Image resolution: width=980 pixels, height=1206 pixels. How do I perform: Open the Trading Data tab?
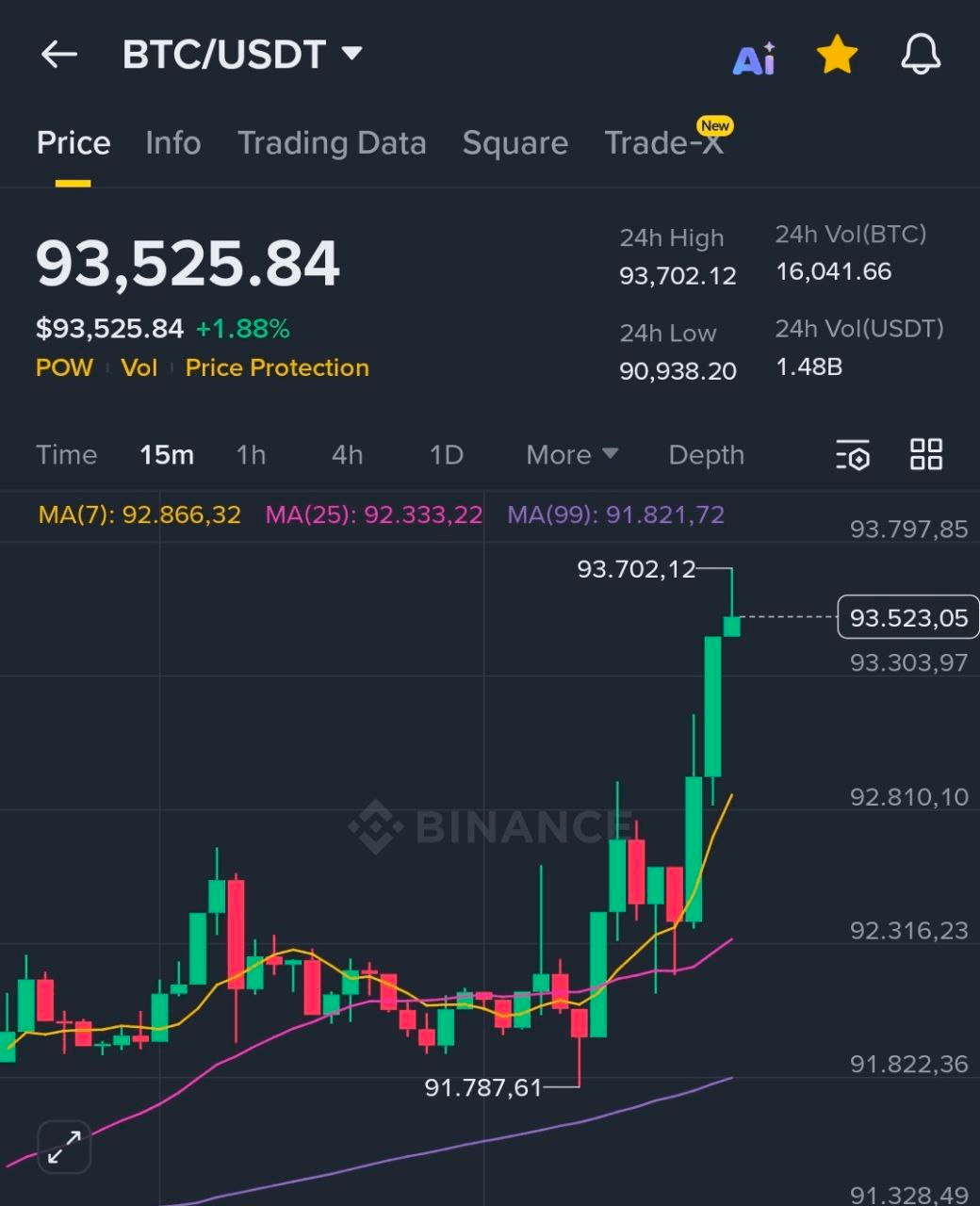332,143
